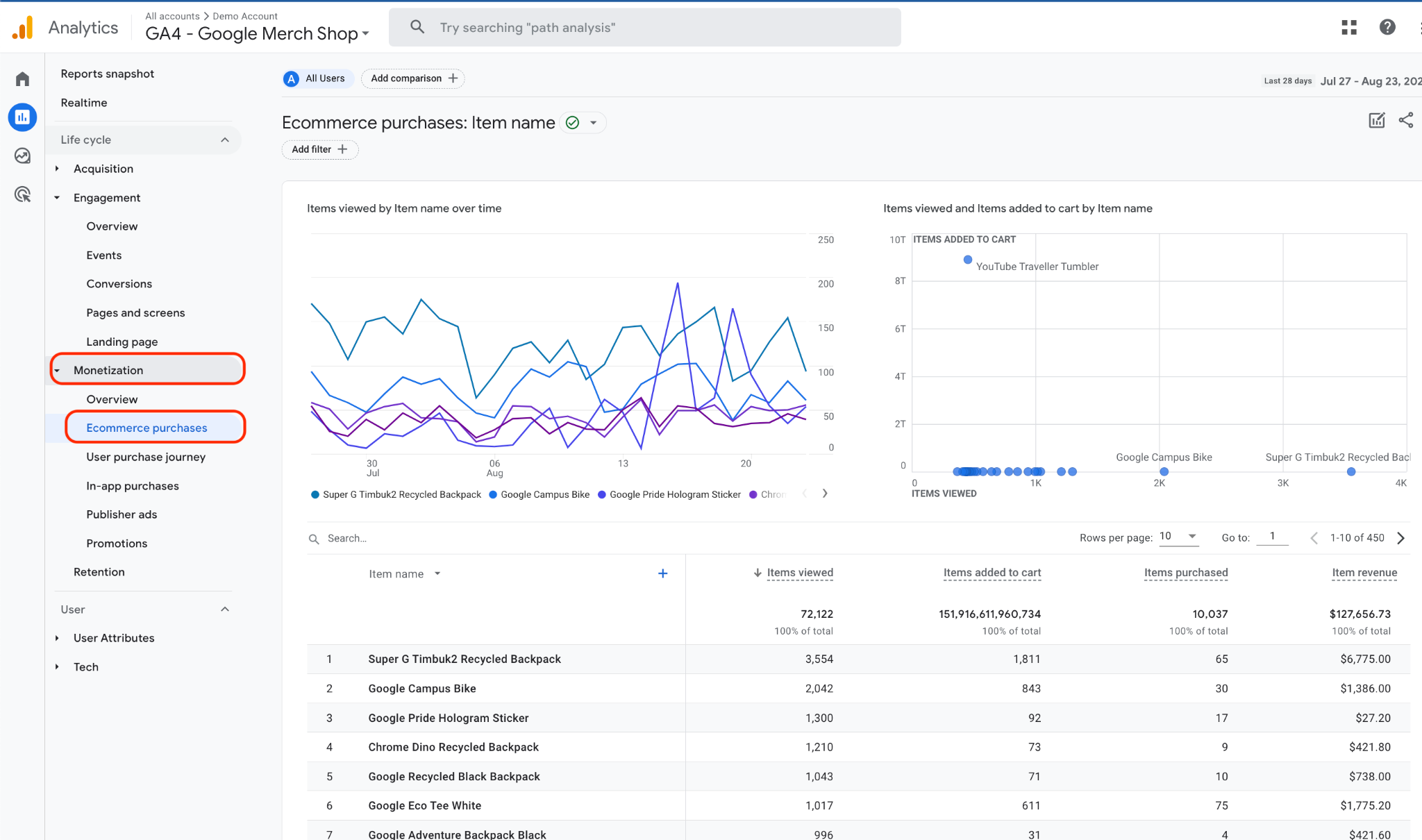
Task: Open the Promotions report
Action: click(117, 544)
